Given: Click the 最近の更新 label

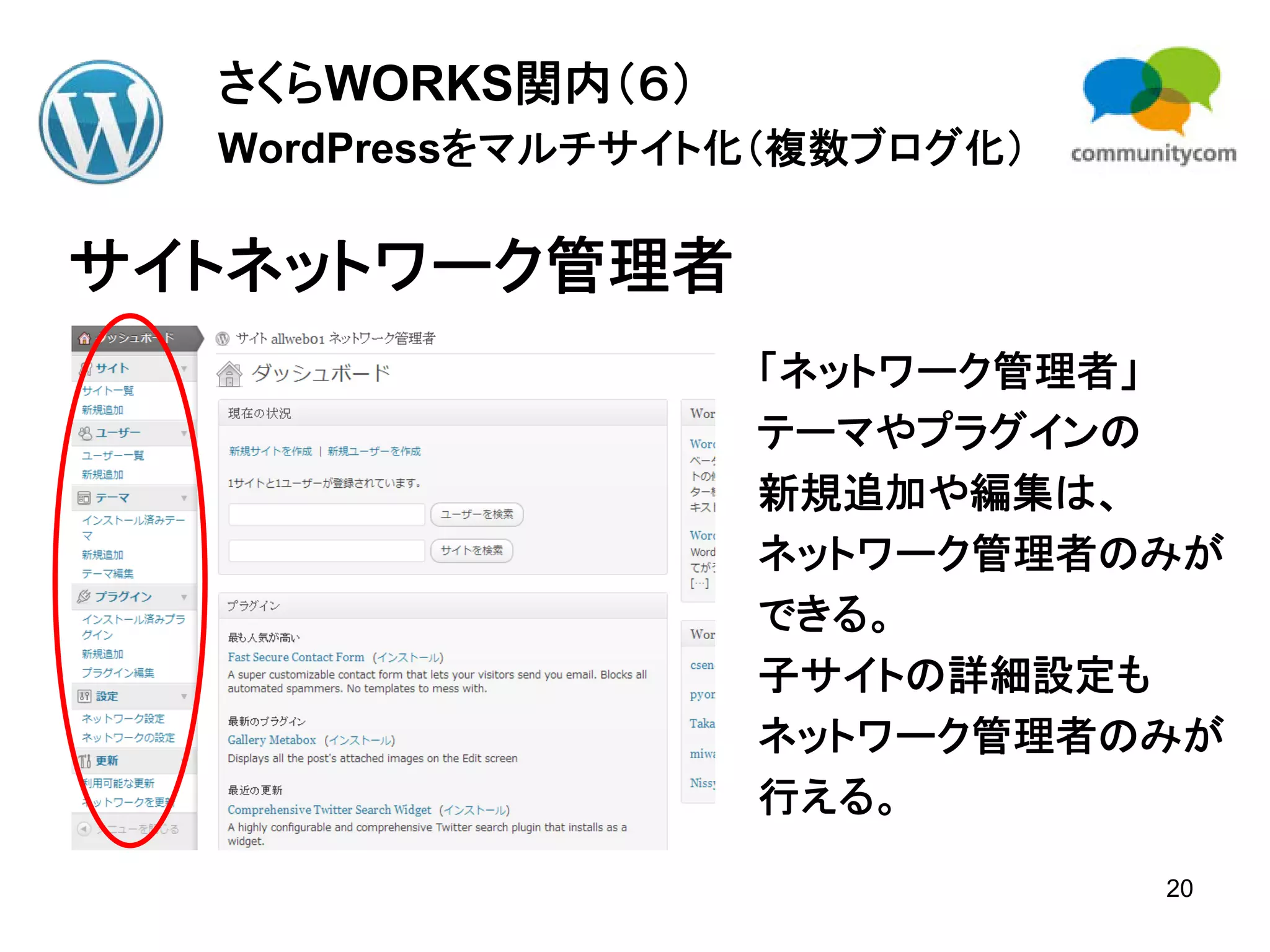Looking at the screenshot, I should 255,790.
